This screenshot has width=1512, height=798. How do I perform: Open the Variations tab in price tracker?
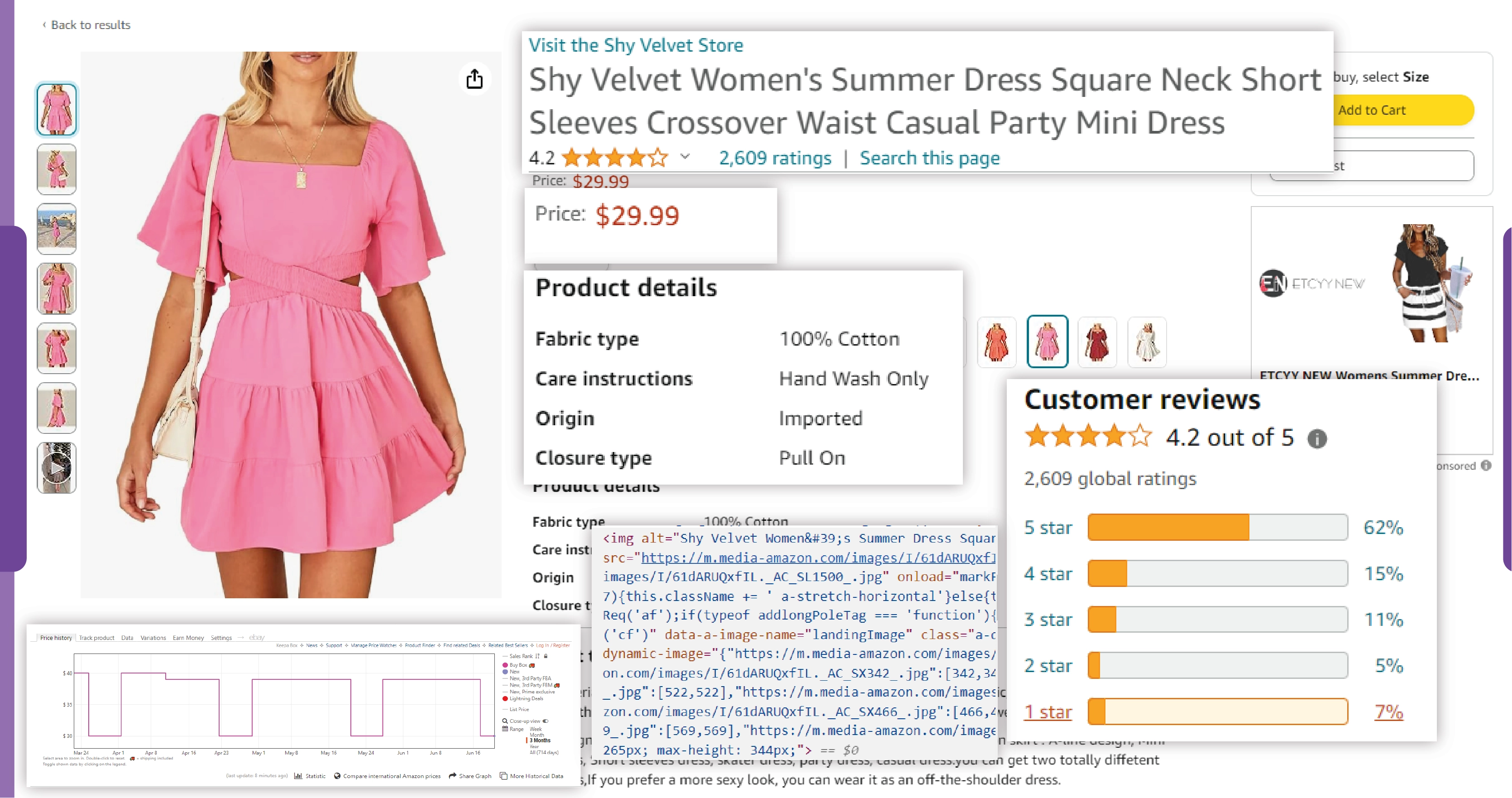coord(153,637)
